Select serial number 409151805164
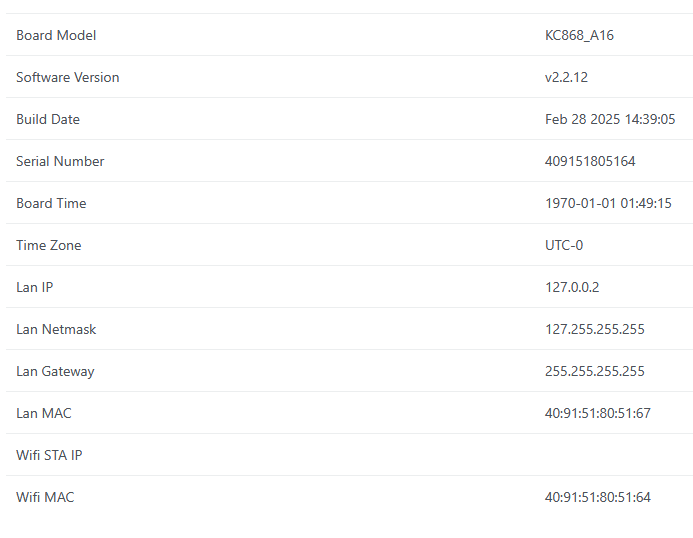This screenshot has height=538, width=693. (590, 161)
